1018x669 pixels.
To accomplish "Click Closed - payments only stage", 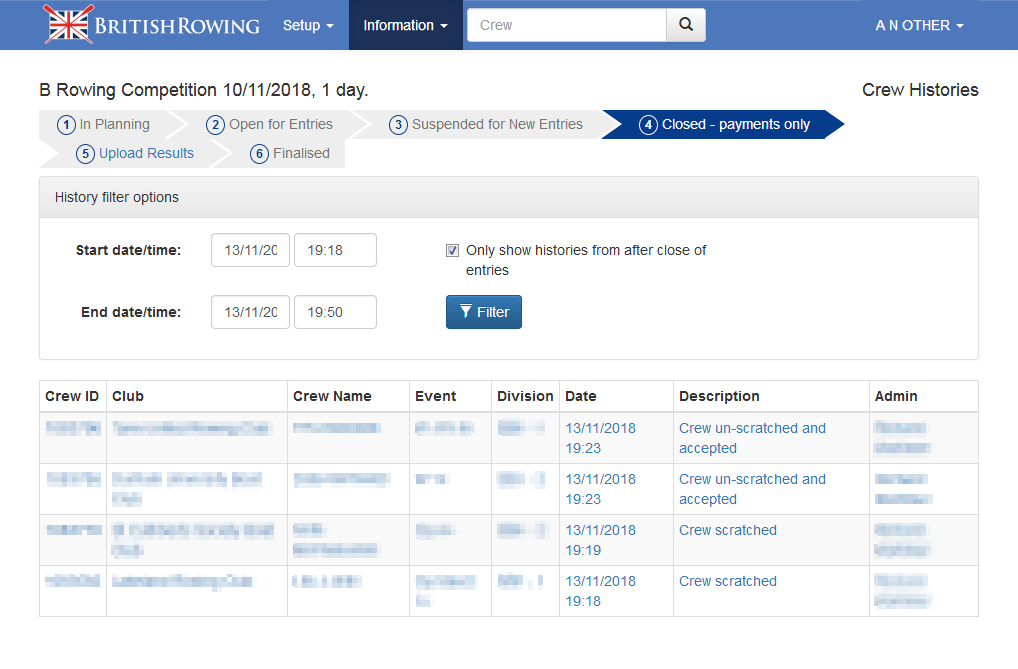I will [x=725, y=125].
